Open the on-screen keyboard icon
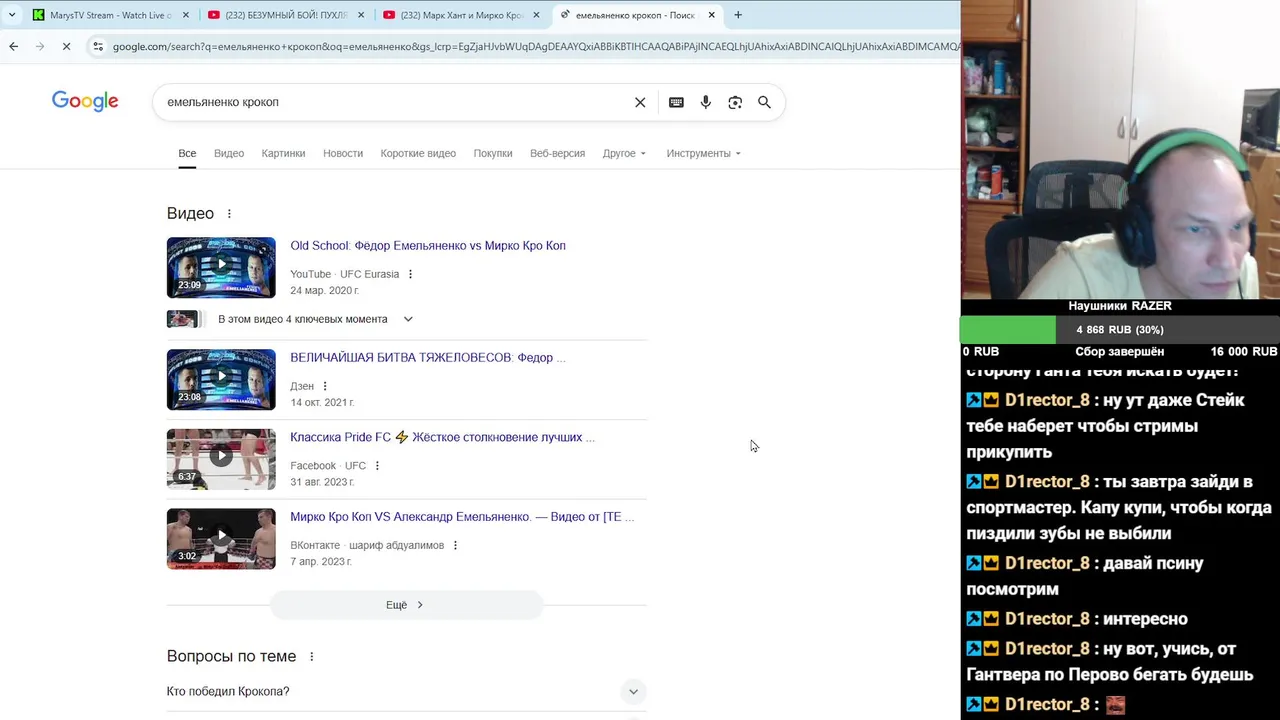 (x=676, y=102)
